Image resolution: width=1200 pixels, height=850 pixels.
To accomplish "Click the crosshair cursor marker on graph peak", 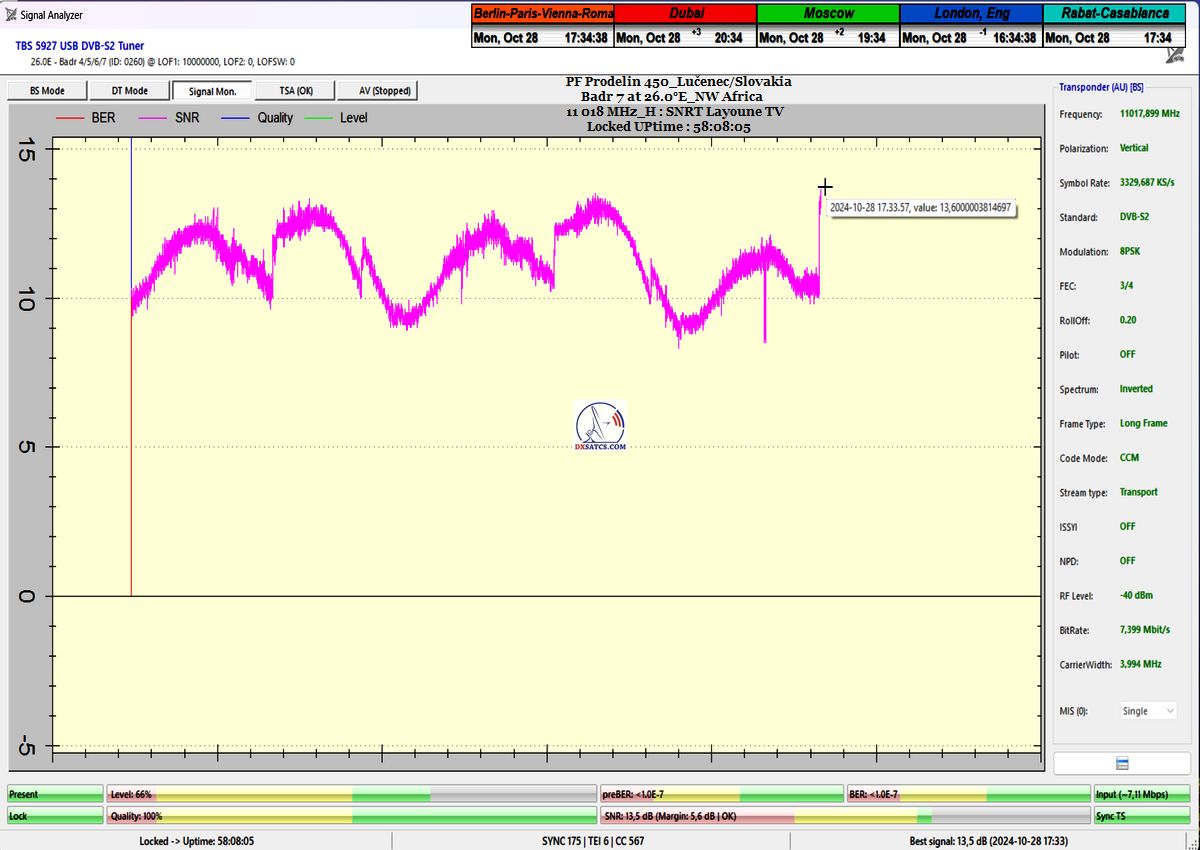I will [x=825, y=187].
